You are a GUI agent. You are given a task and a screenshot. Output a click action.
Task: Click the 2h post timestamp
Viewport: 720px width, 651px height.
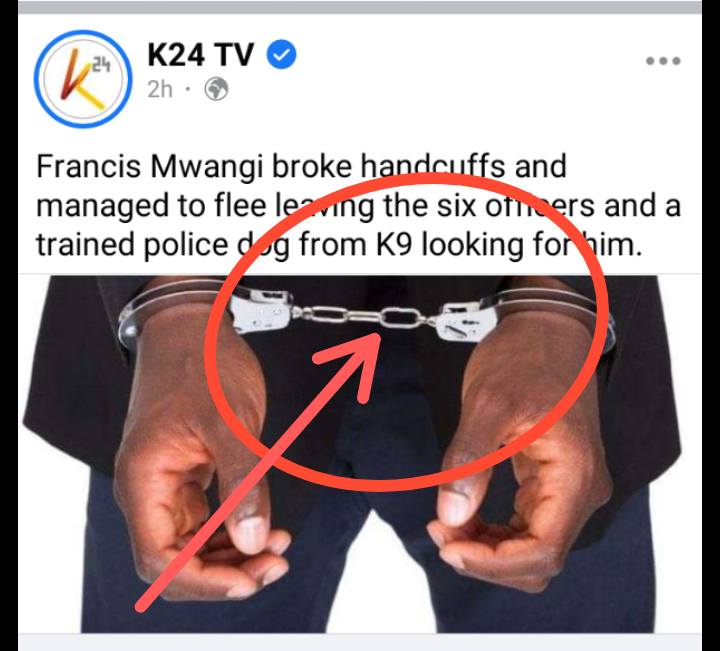click(160, 89)
